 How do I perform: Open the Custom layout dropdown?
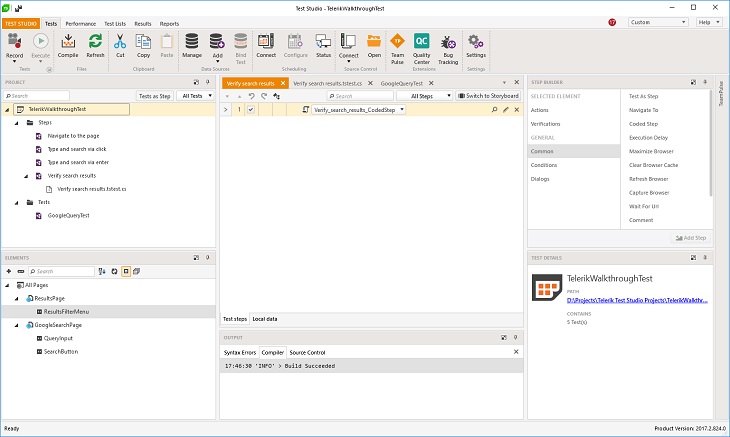click(x=658, y=22)
